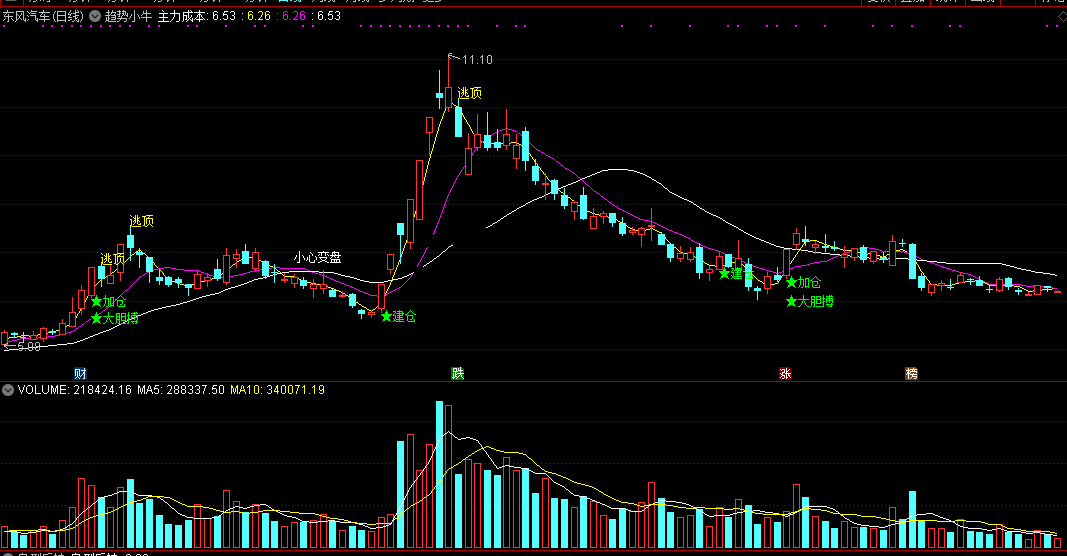Screen dimensions: 1067x556
Task: Click ★加仓 signal above left ★大胆搏
Action: pos(108,301)
